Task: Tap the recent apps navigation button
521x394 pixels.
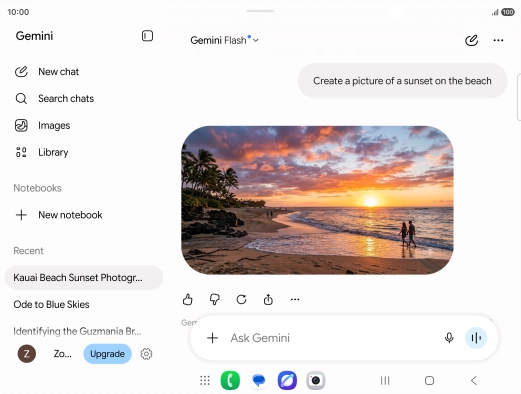Action: pos(385,380)
